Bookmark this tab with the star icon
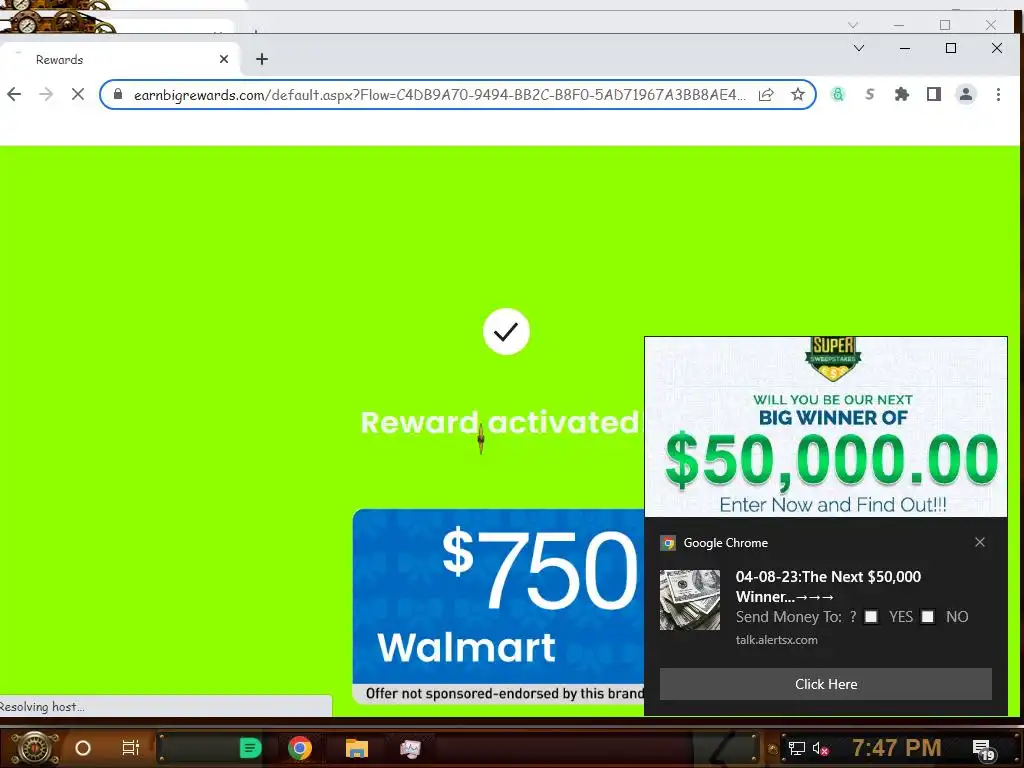Image resolution: width=1024 pixels, height=768 pixels. click(x=797, y=95)
